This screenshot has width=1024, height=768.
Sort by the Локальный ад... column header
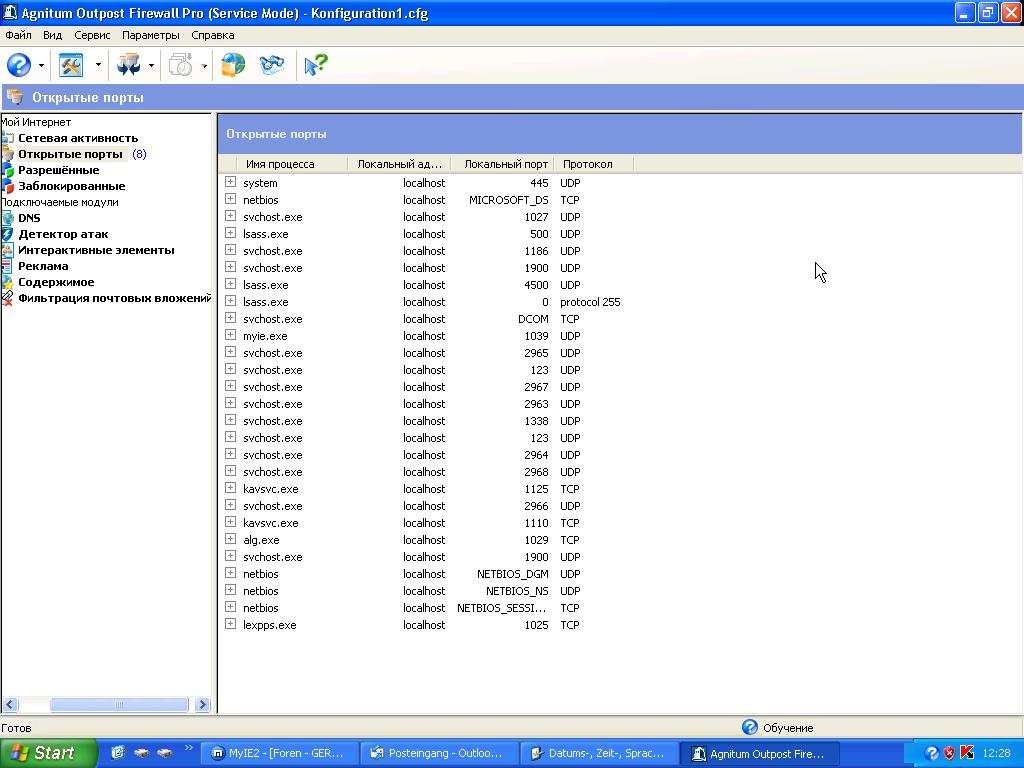click(x=399, y=164)
